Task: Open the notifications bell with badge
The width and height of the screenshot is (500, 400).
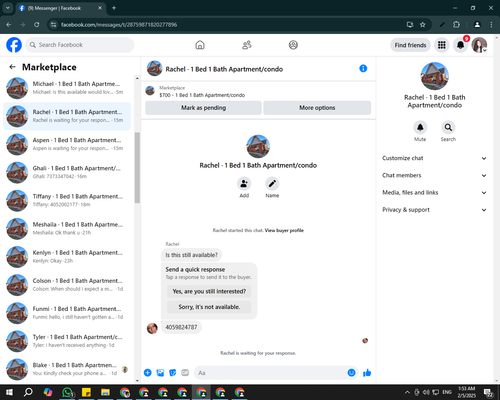Action: pos(461,45)
